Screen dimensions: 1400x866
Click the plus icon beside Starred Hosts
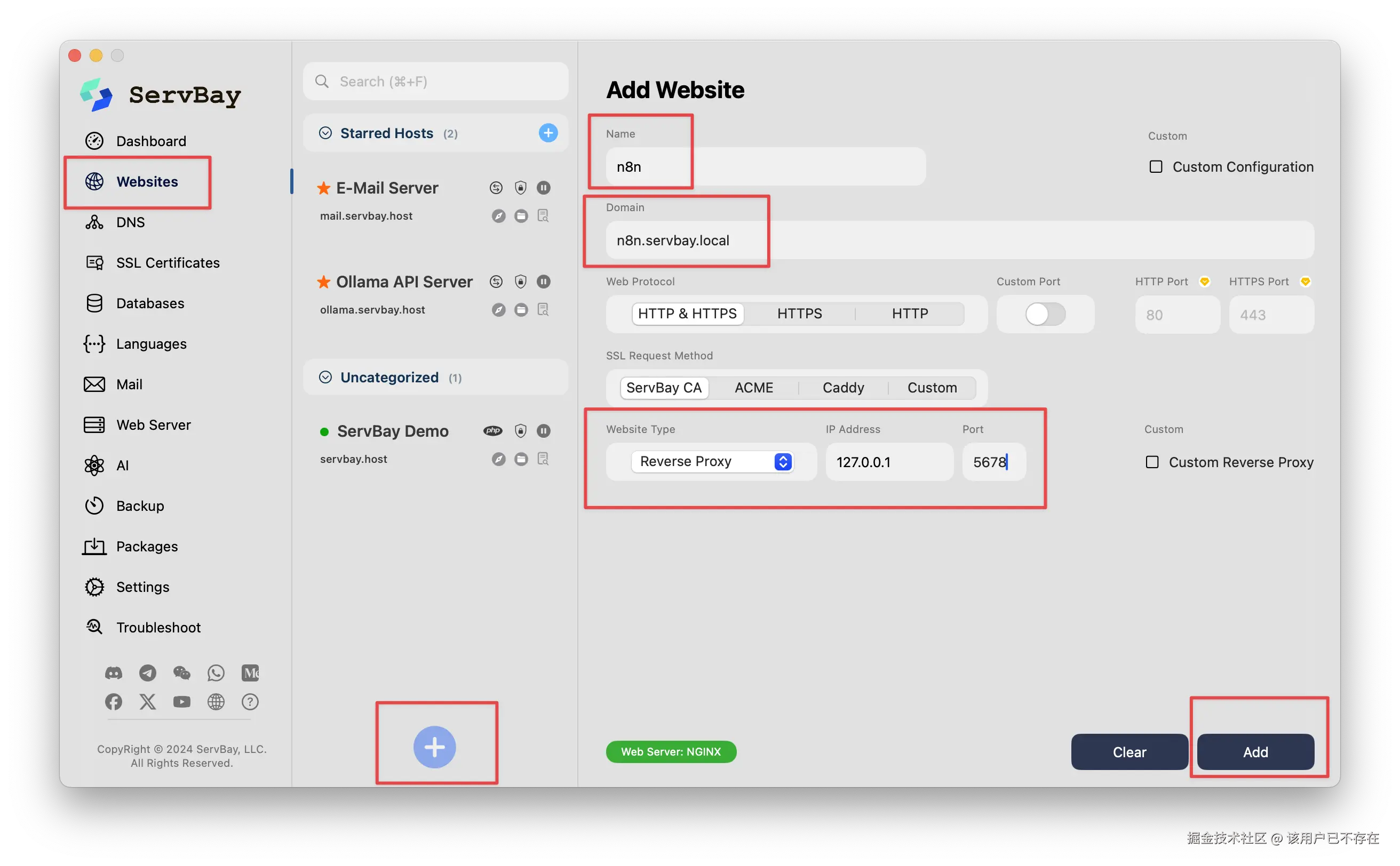(x=548, y=133)
